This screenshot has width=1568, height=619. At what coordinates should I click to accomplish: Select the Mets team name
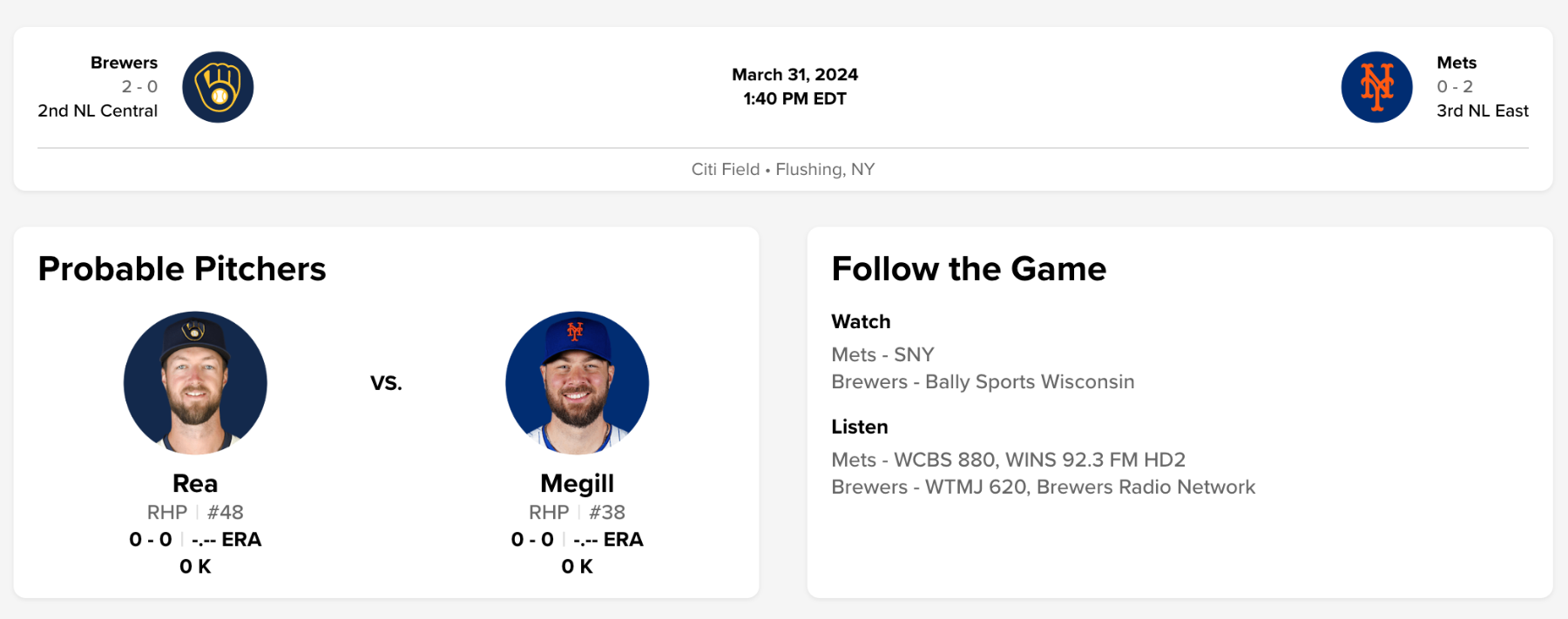1456,63
